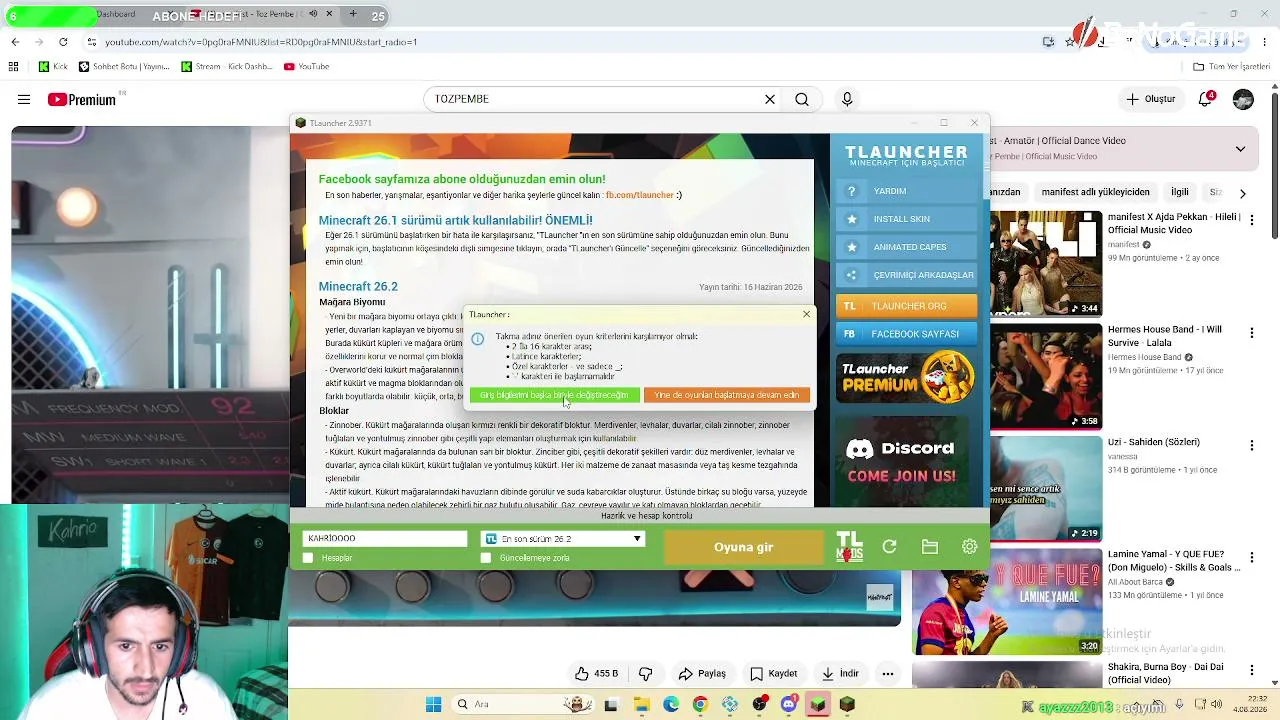Open the Oluştur create menu
1280x720 pixels.
[1151, 99]
